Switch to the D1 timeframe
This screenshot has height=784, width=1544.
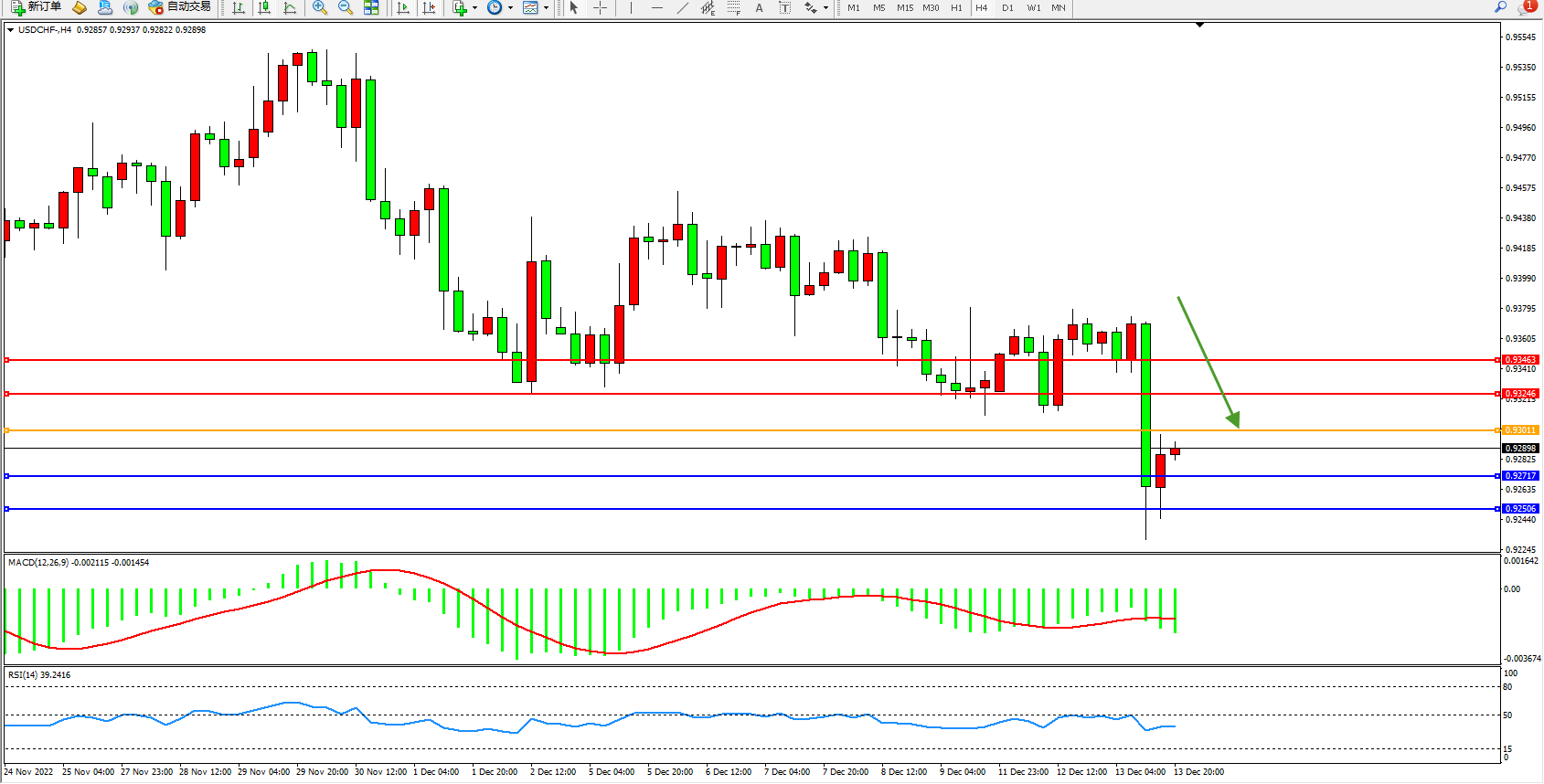tap(1007, 7)
